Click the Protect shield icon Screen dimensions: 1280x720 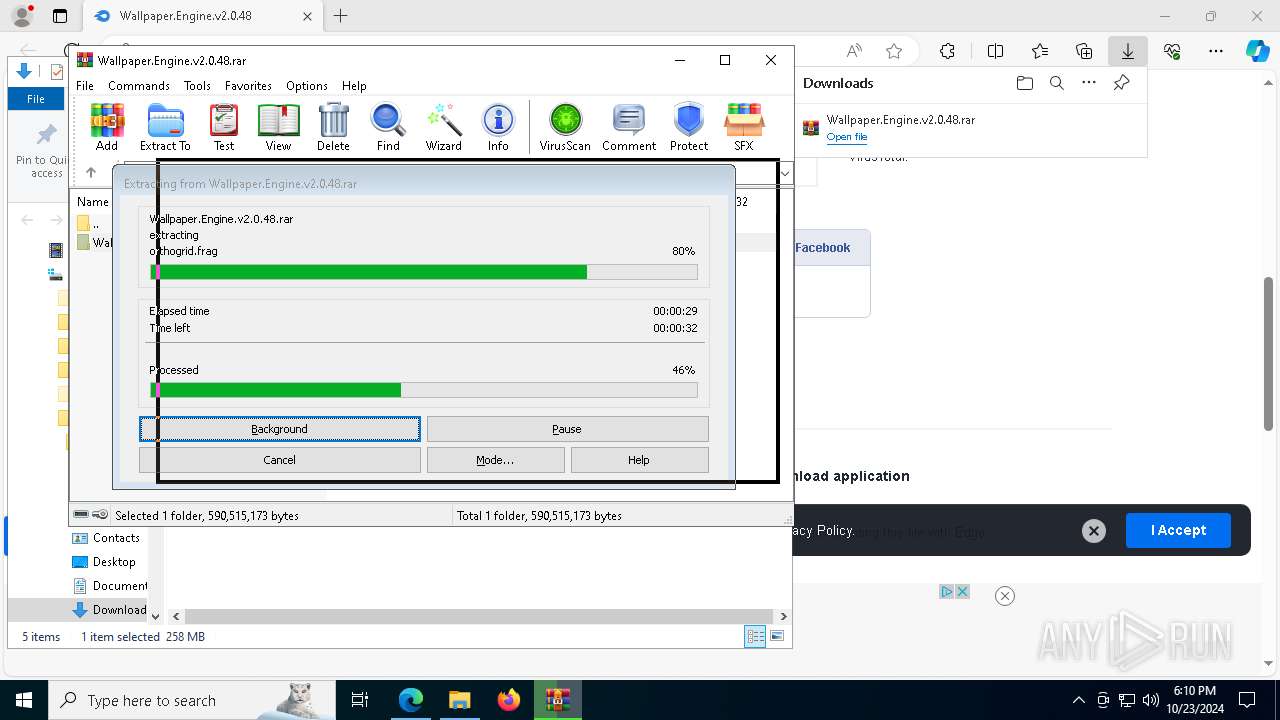(689, 127)
